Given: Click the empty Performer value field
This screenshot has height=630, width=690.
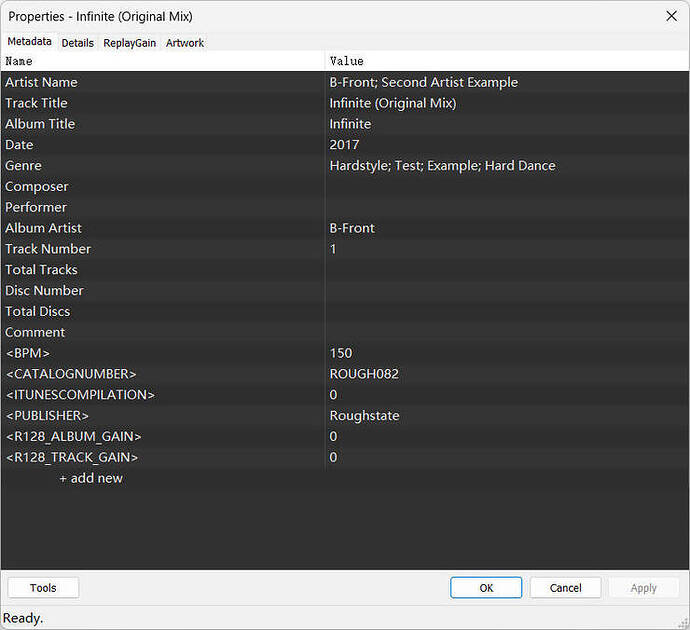Looking at the screenshot, I should click(507, 207).
